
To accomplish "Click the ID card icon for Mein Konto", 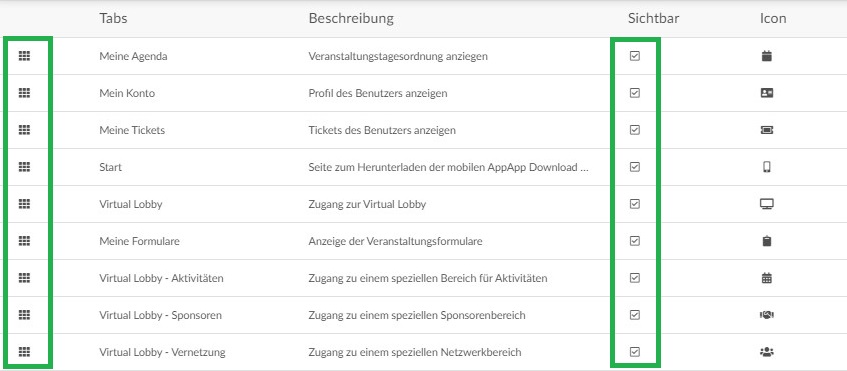I will point(767,93).
